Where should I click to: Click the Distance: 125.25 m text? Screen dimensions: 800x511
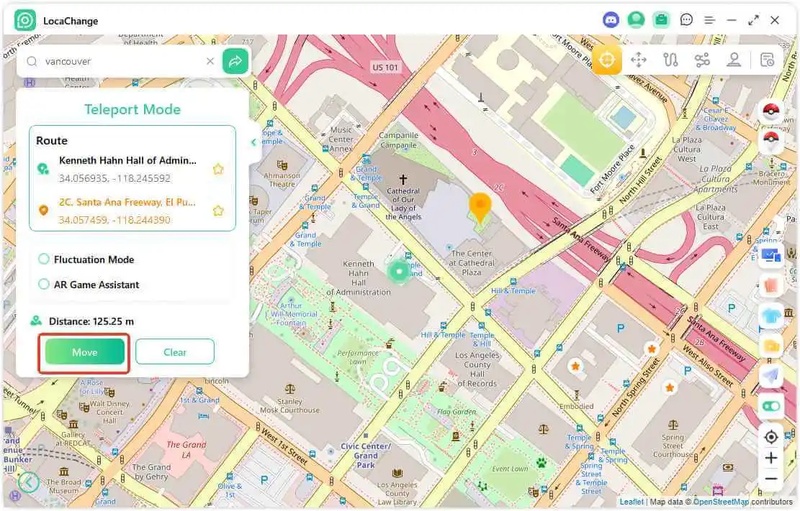91,321
